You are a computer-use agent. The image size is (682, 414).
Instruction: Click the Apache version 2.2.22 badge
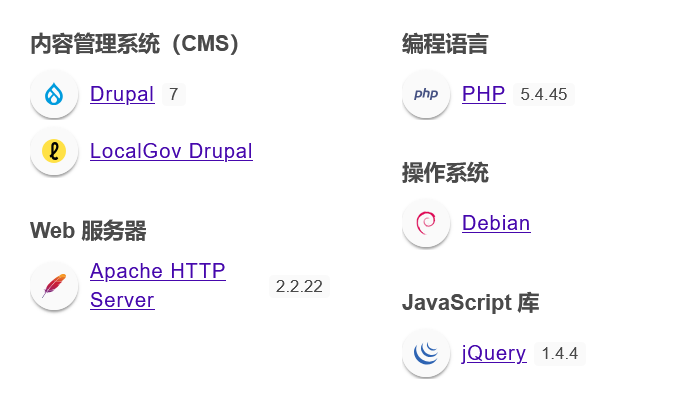(299, 286)
